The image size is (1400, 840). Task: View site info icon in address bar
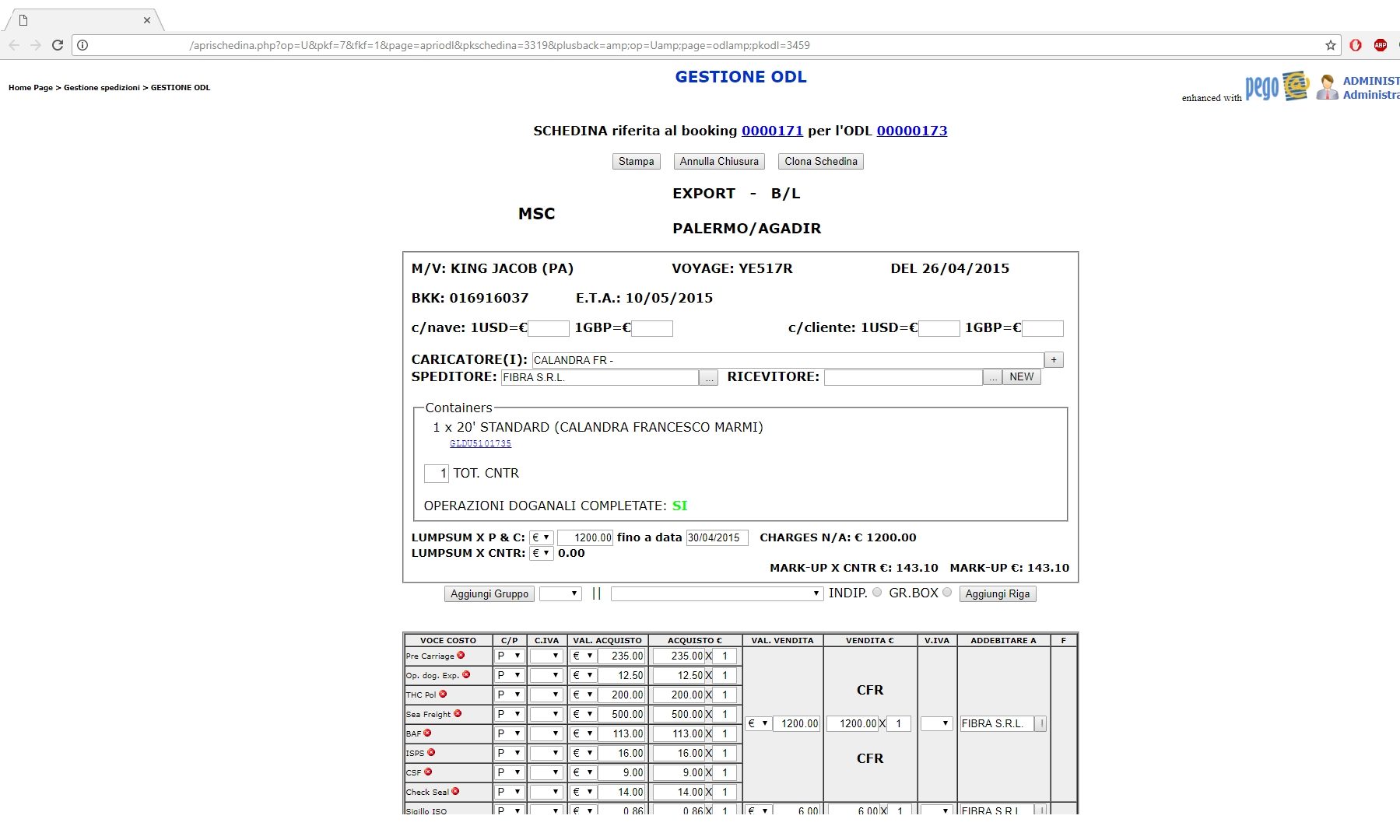click(82, 45)
